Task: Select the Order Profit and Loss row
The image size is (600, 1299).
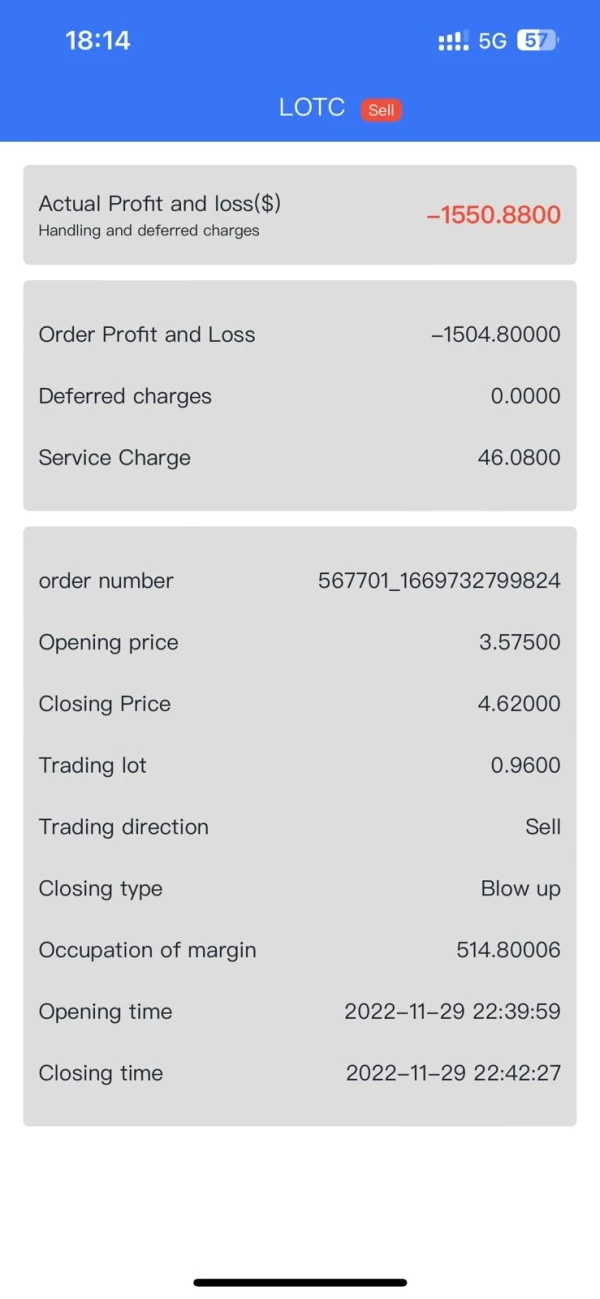Action: click(x=299, y=335)
